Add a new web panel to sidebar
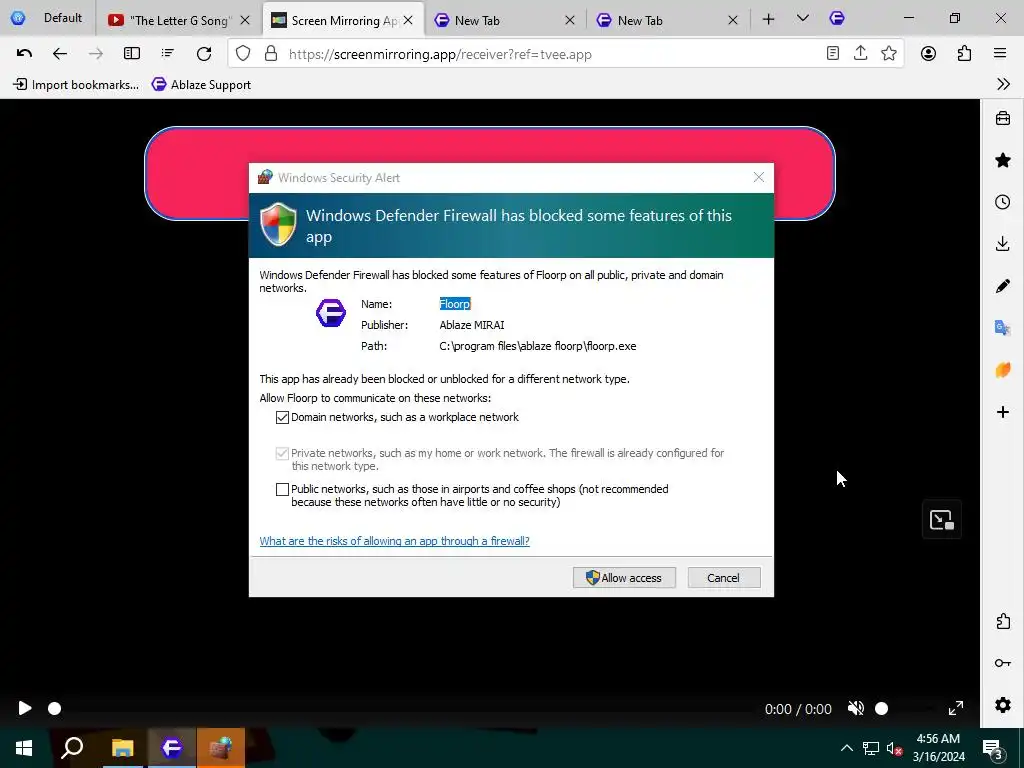Viewport: 1024px width, 768px height. pyautogui.click(x=1002, y=412)
